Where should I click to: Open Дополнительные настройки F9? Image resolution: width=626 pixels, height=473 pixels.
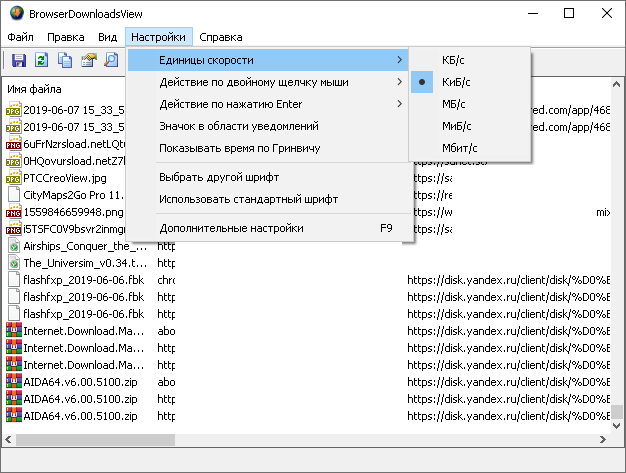point(268,228)
